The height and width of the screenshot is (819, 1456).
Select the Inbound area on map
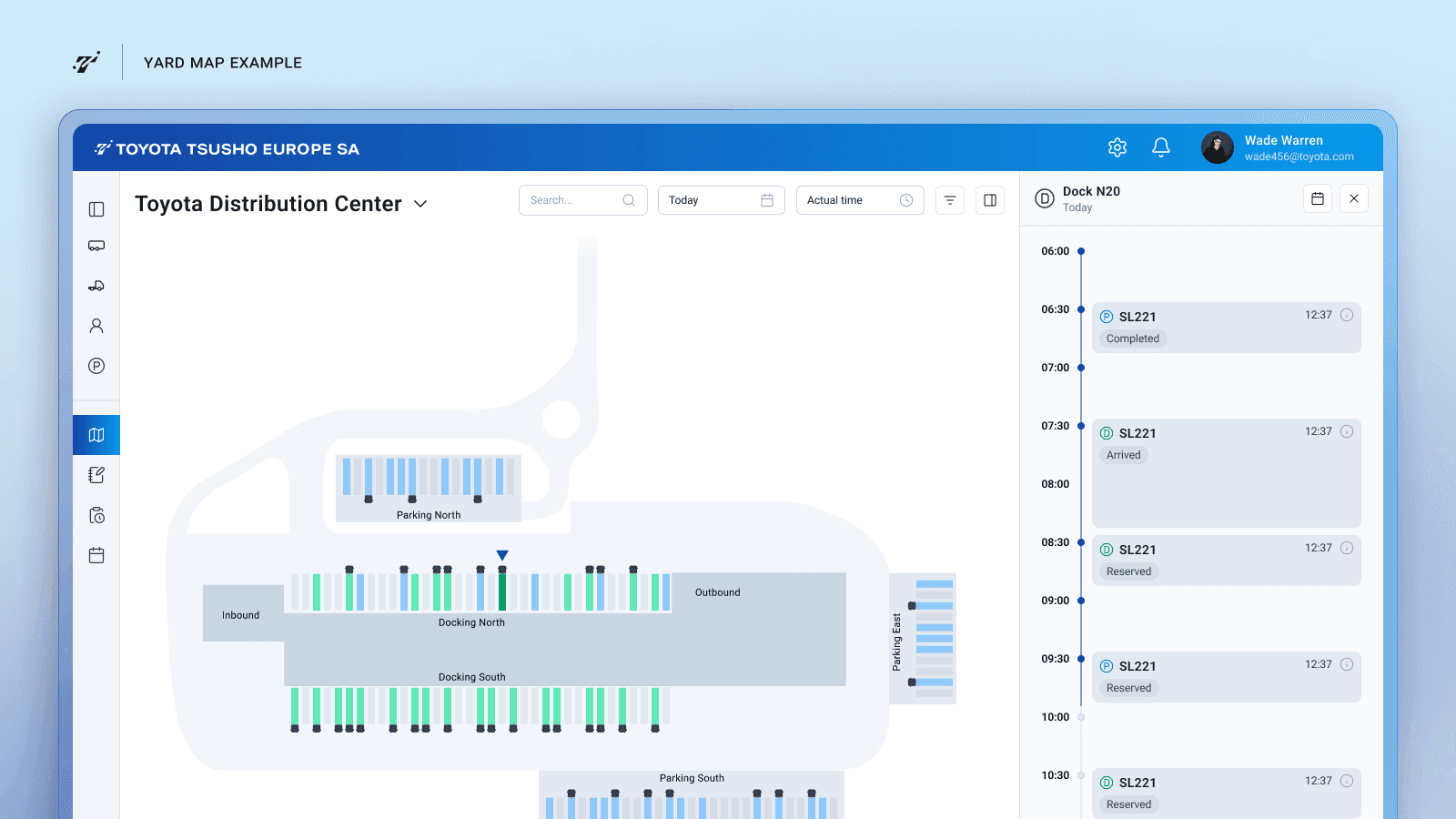click(x=243, y=613)
